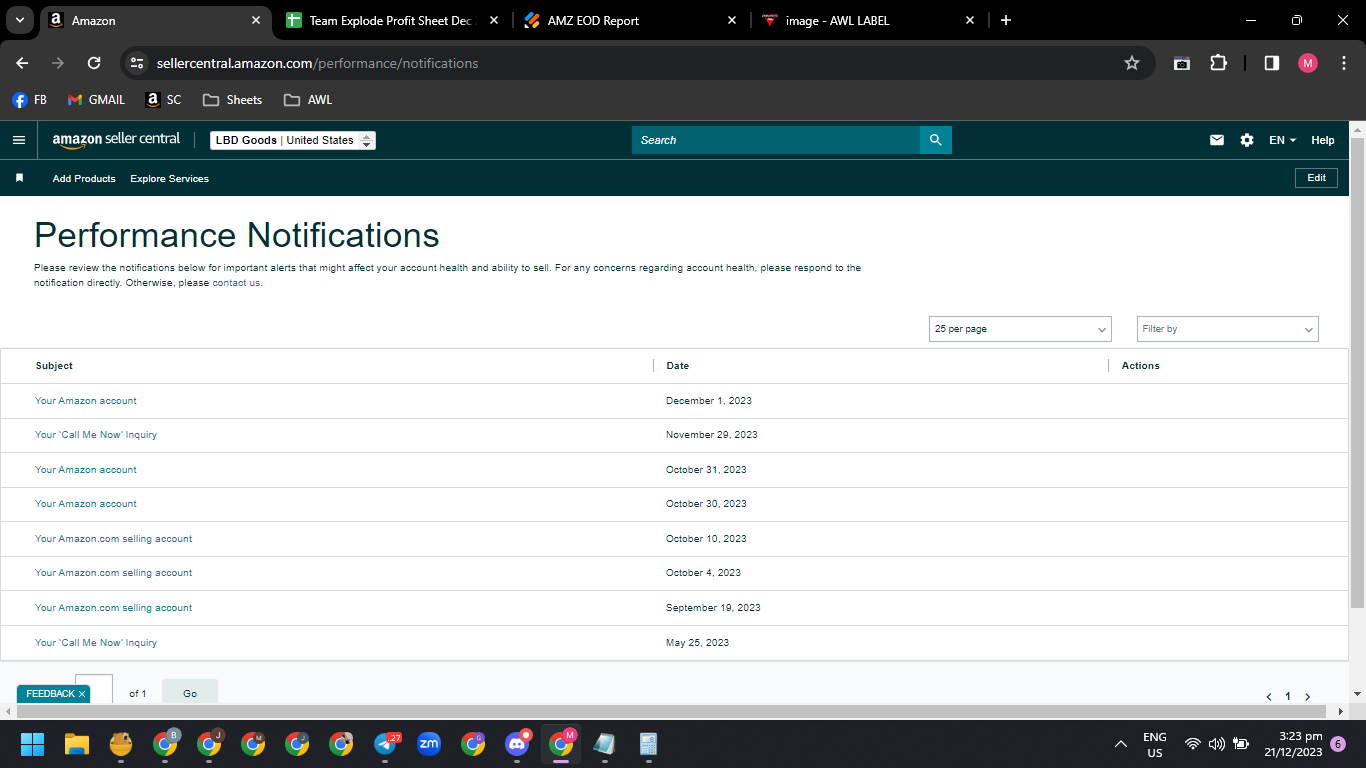Open December 1 Your Amazon account notification

coord(86,401)
